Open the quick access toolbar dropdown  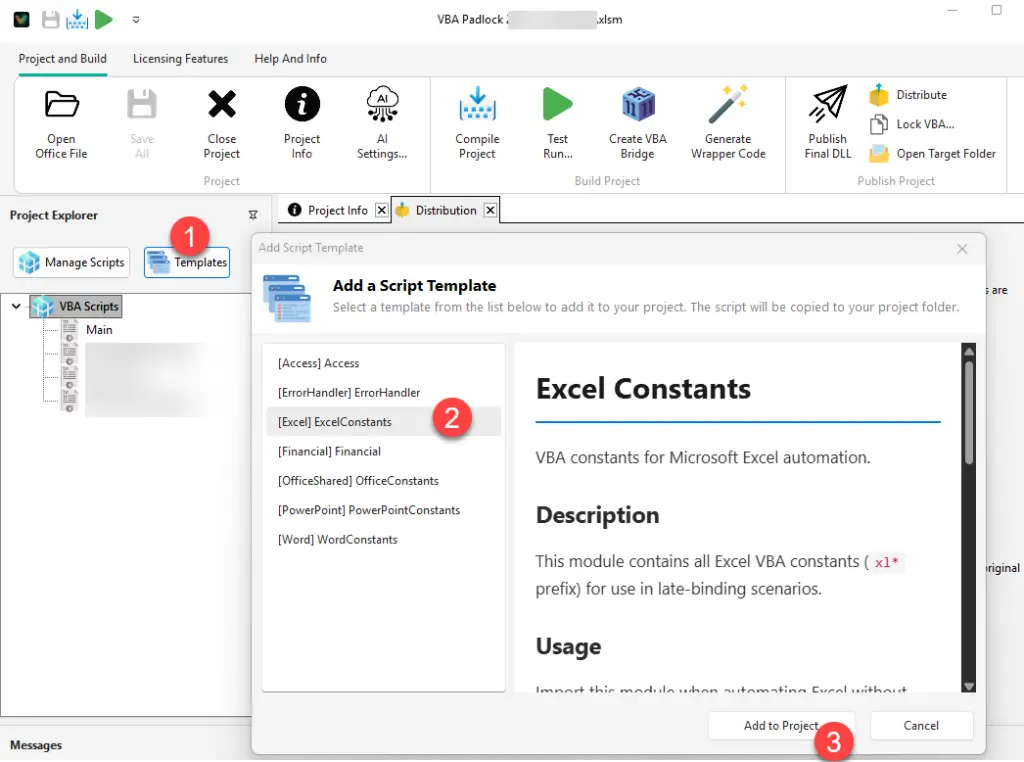point(136,19)
